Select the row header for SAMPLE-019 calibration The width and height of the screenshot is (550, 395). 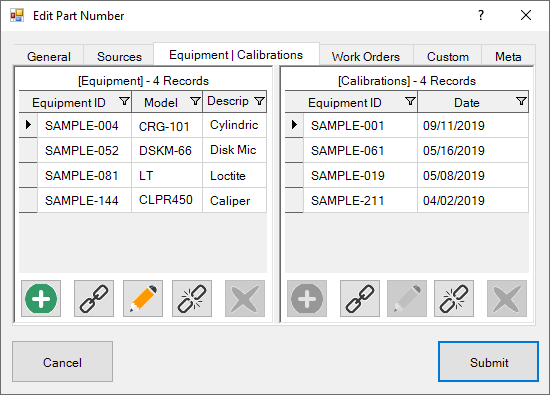[x=294, y=175]
